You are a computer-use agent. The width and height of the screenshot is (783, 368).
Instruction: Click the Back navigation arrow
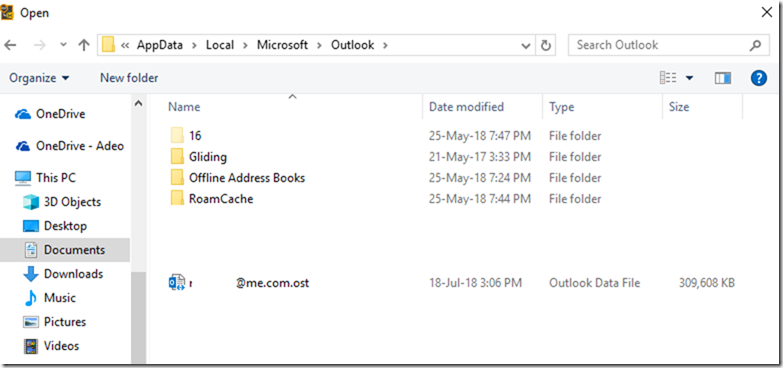(10, 45)
